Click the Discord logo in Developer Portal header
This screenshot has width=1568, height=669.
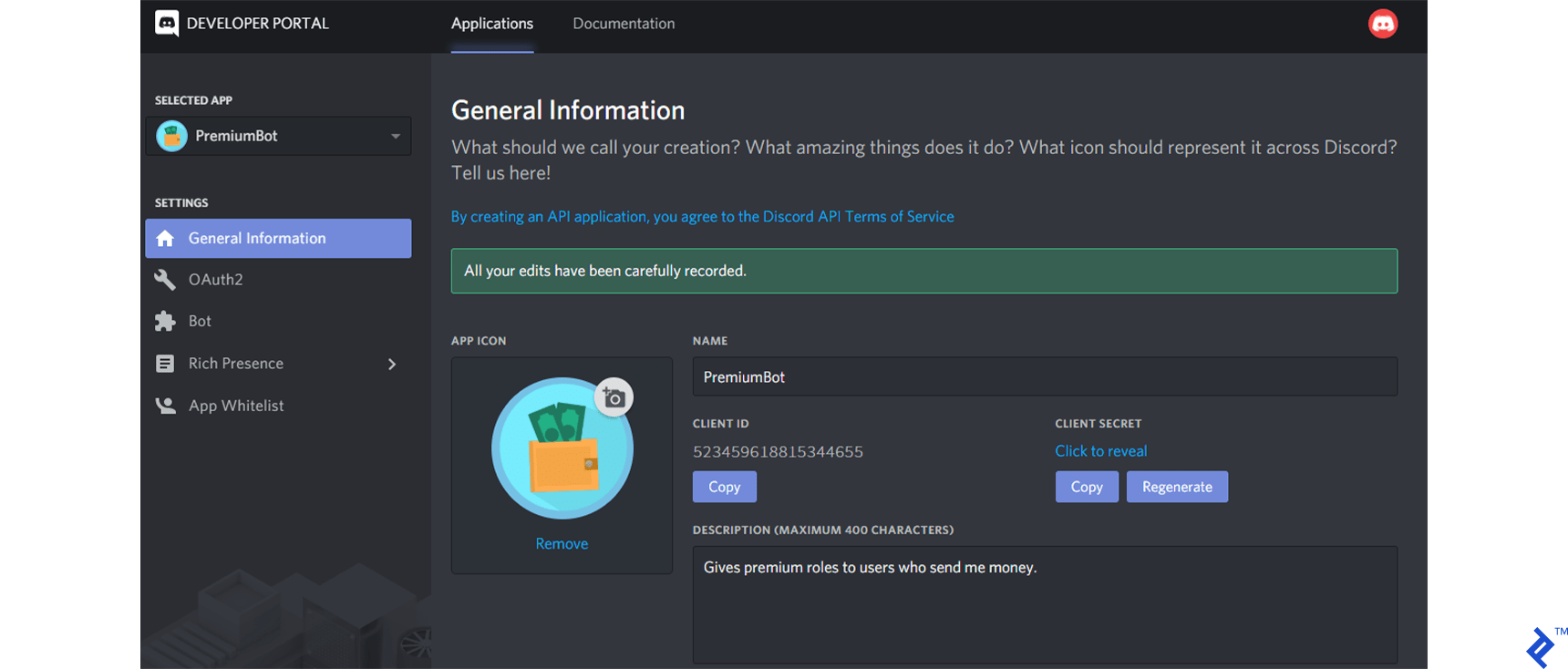(167, 24)
